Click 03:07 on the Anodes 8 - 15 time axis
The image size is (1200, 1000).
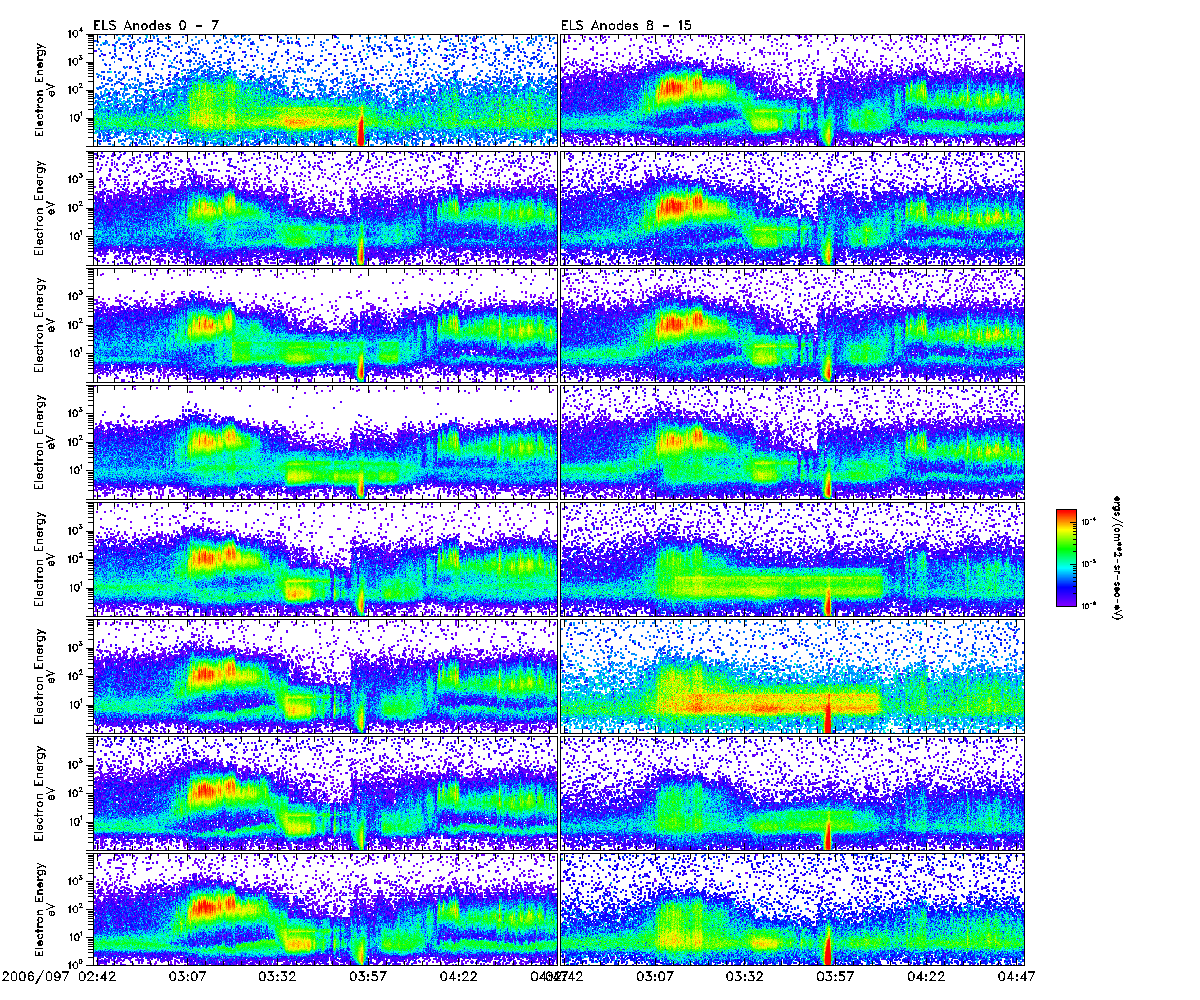coord(654,975)
